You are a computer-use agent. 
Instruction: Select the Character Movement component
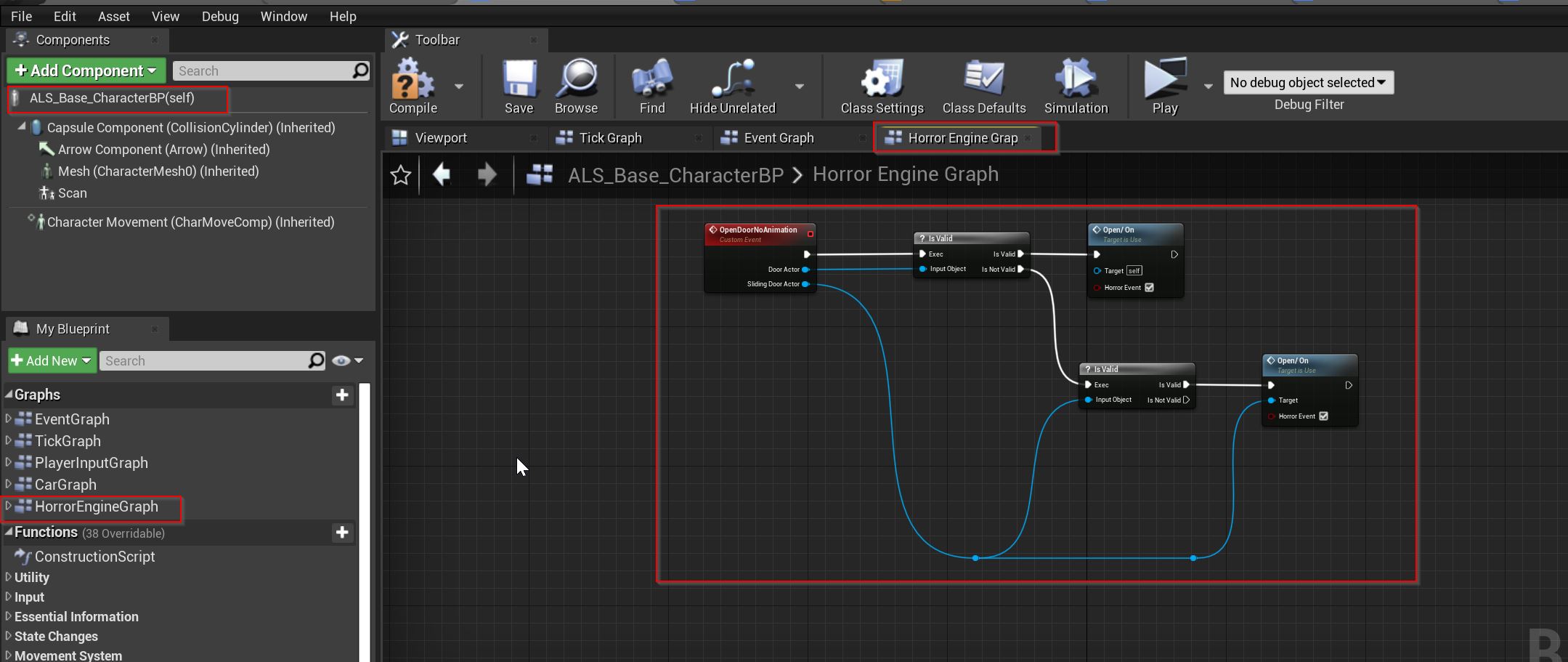(x=190, y=222)
